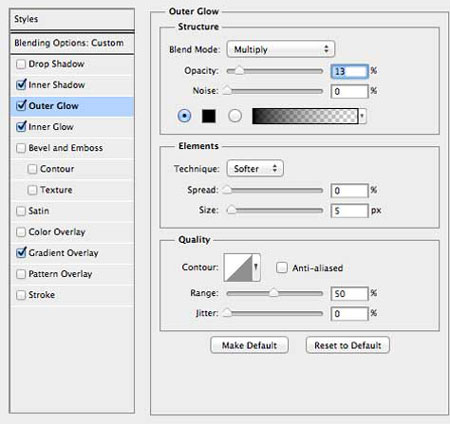Open the Technique Softer dropdown
450x424 pixels.
255,169
